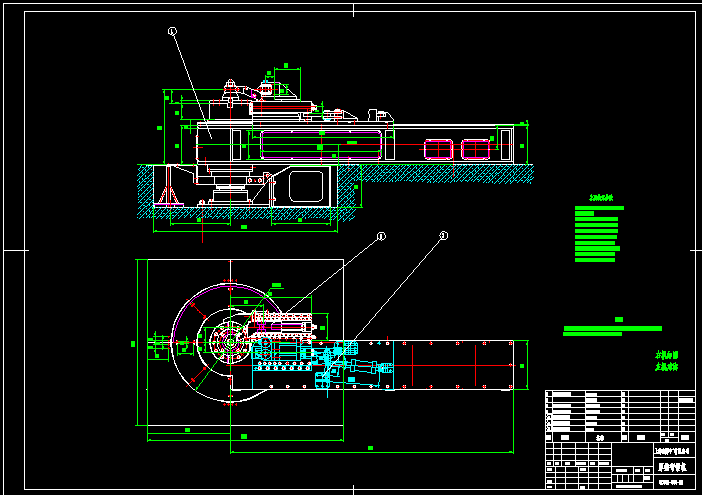The height and width of the screenshot is (495, 702).
Task: Select the green technical notes heading
Action: pos(601,198)
